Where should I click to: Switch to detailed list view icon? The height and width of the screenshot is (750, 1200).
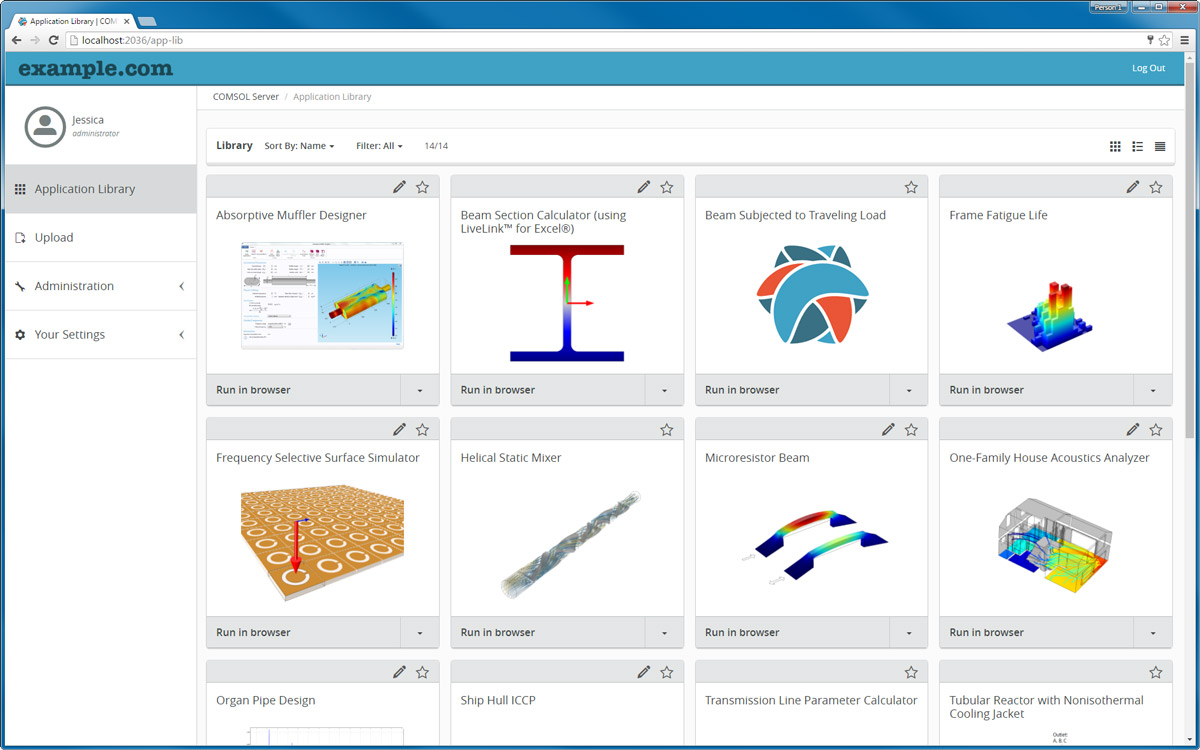coord(1137,147)
